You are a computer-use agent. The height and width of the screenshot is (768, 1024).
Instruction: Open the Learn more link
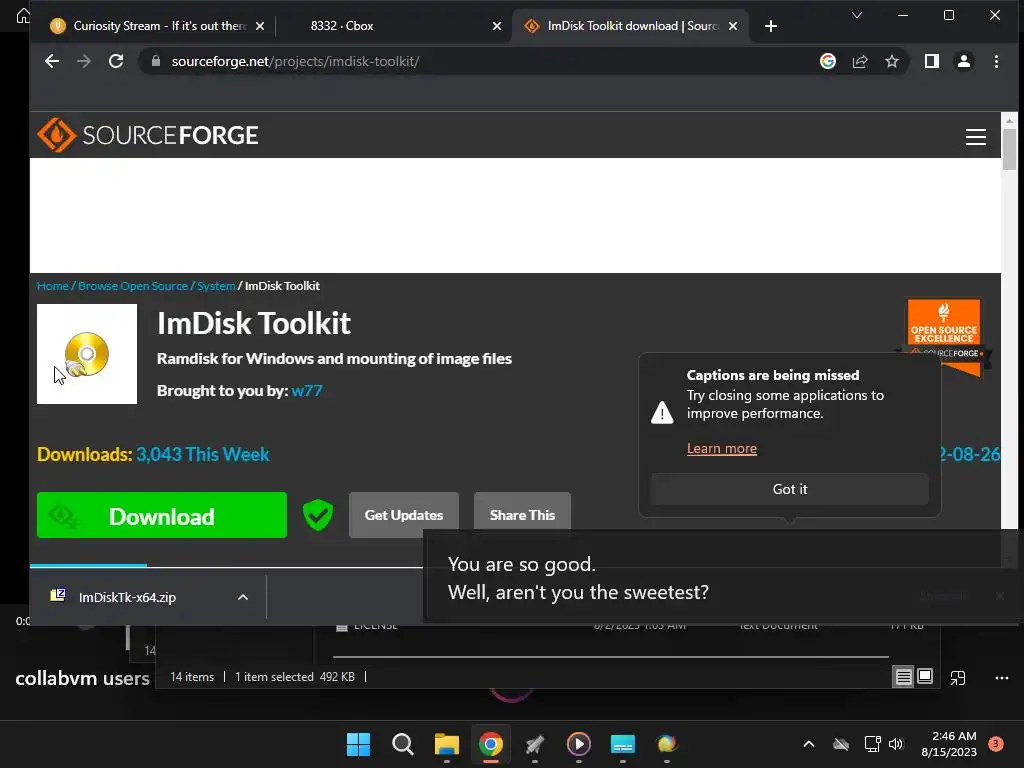[722, 449]
